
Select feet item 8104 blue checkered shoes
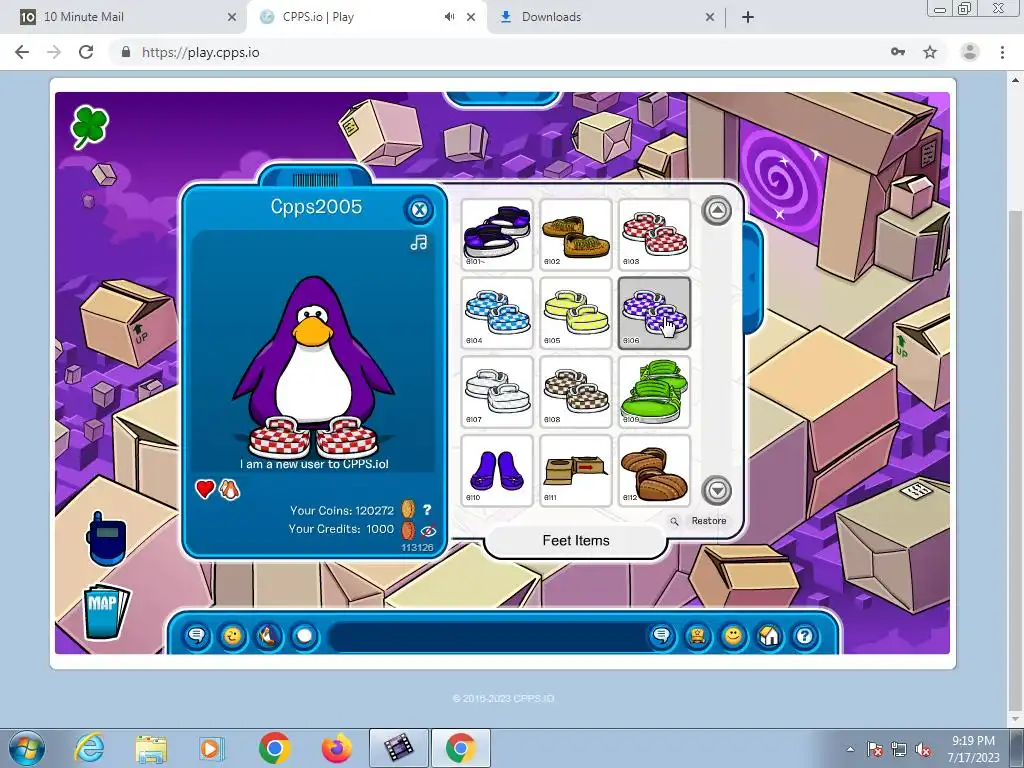click(x=497, y=313)
